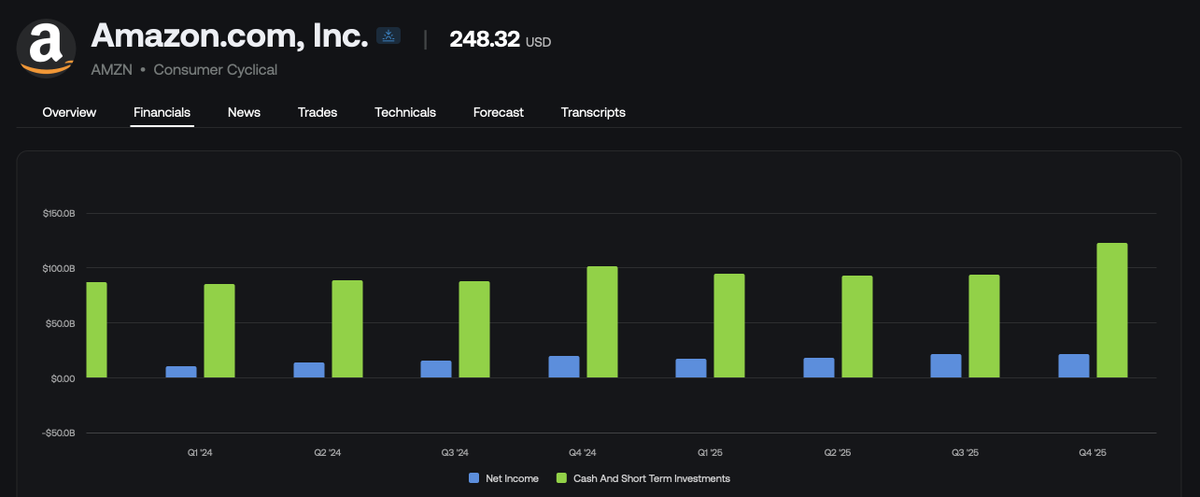This screenshot has height=497, width=1200.
Task: Toggle the Cash And Short Term Investments swatch
Action: 561,478
